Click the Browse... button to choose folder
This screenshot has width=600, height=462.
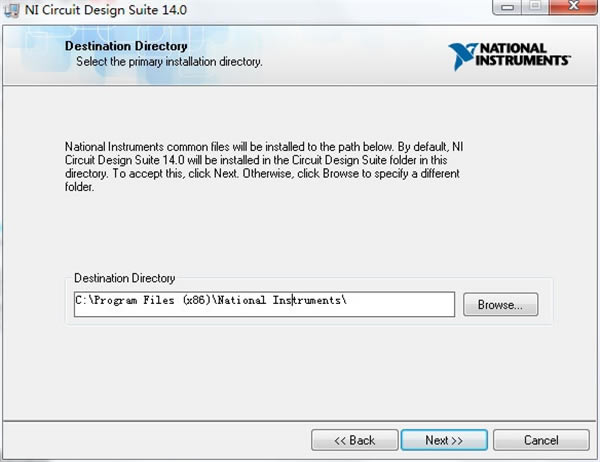tap(500, 304)
